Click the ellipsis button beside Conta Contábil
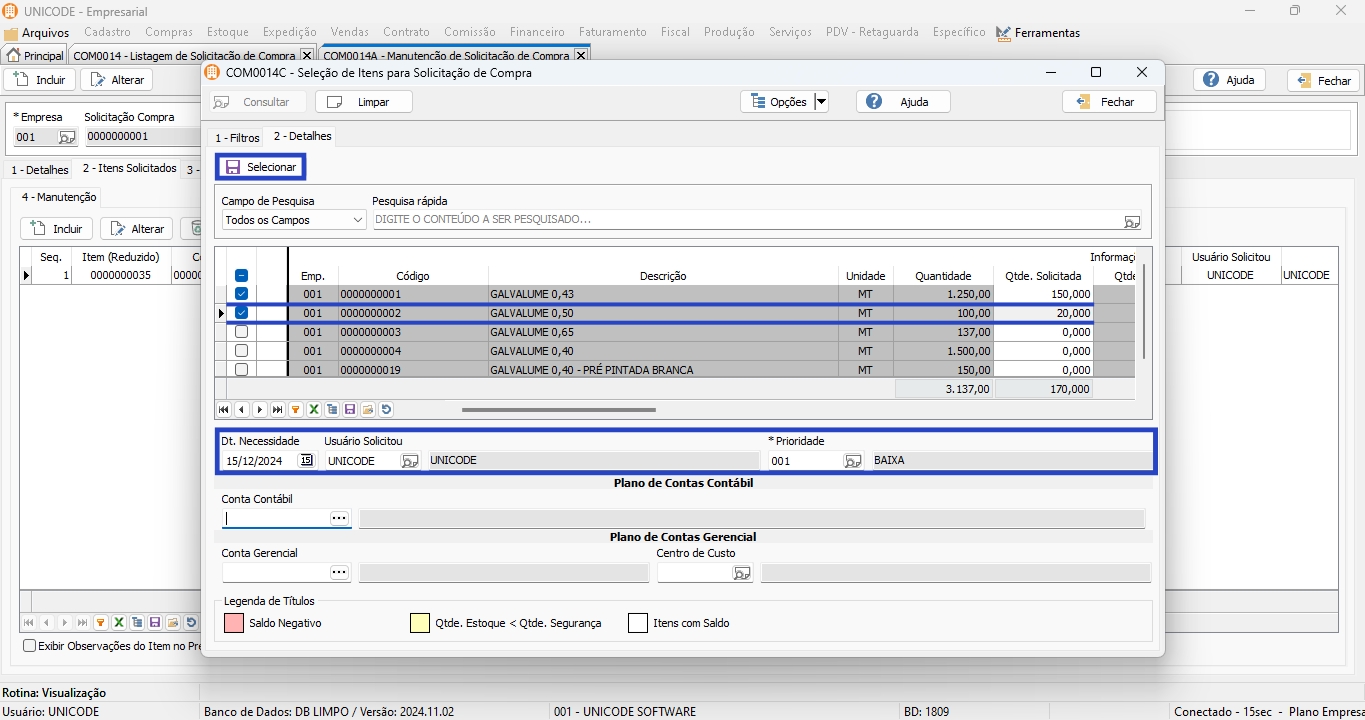Image resolution: width=1365 pixels, height=720 pixels. [x=340, y=518]
